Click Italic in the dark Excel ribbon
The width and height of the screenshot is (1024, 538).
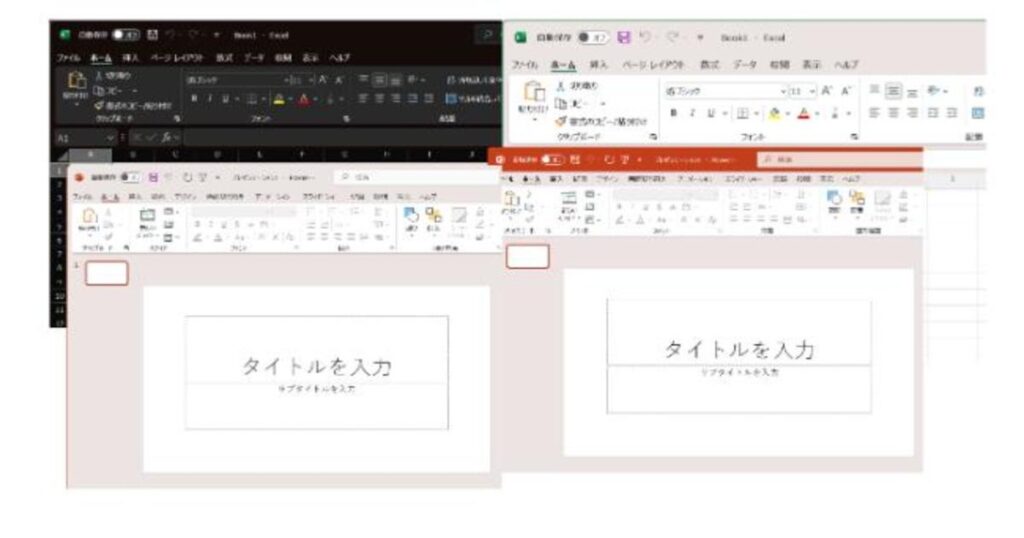click(x=210, y=99)
